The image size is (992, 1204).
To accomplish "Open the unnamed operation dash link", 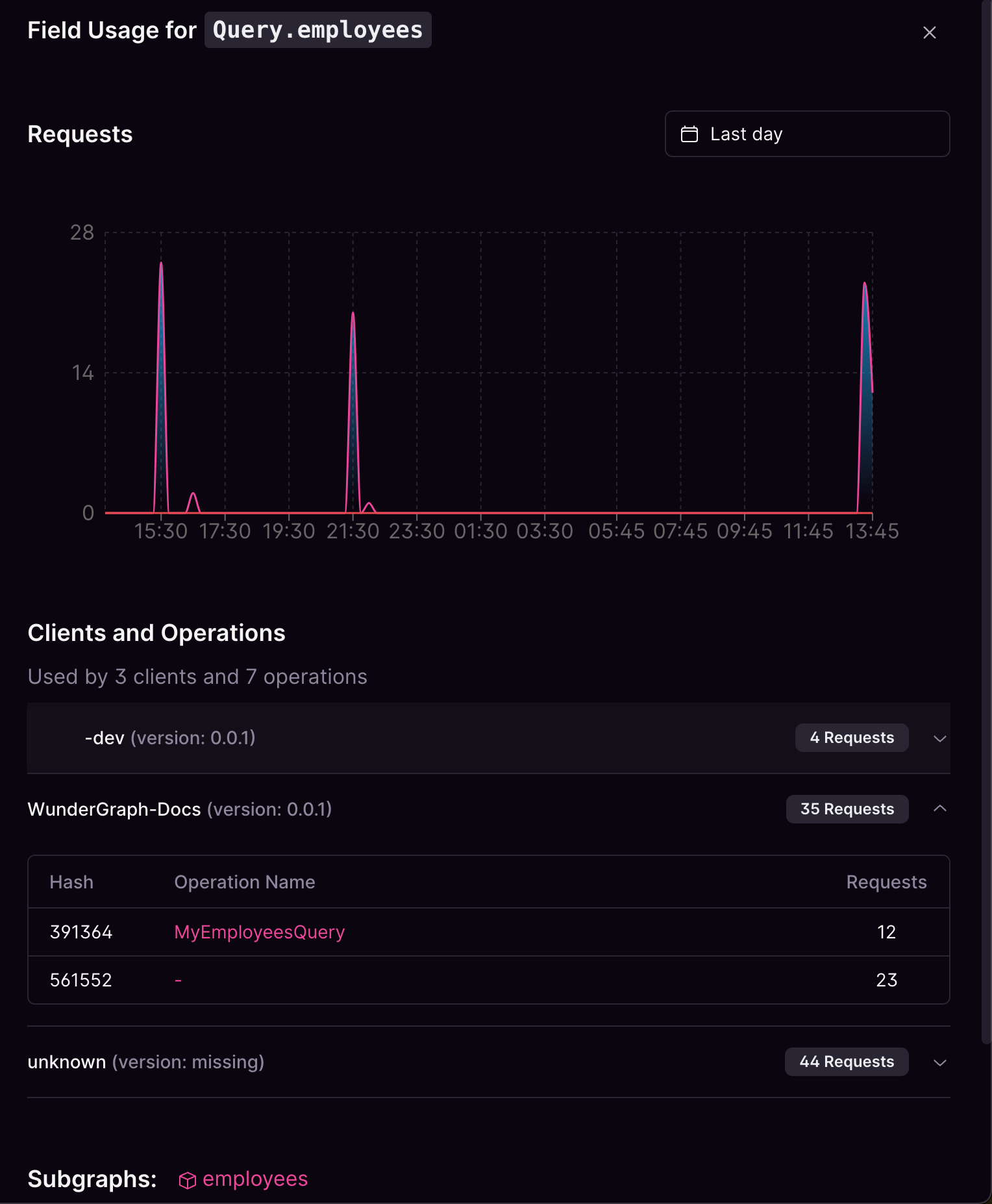I will pyautogui.click(x=178, y=980).
